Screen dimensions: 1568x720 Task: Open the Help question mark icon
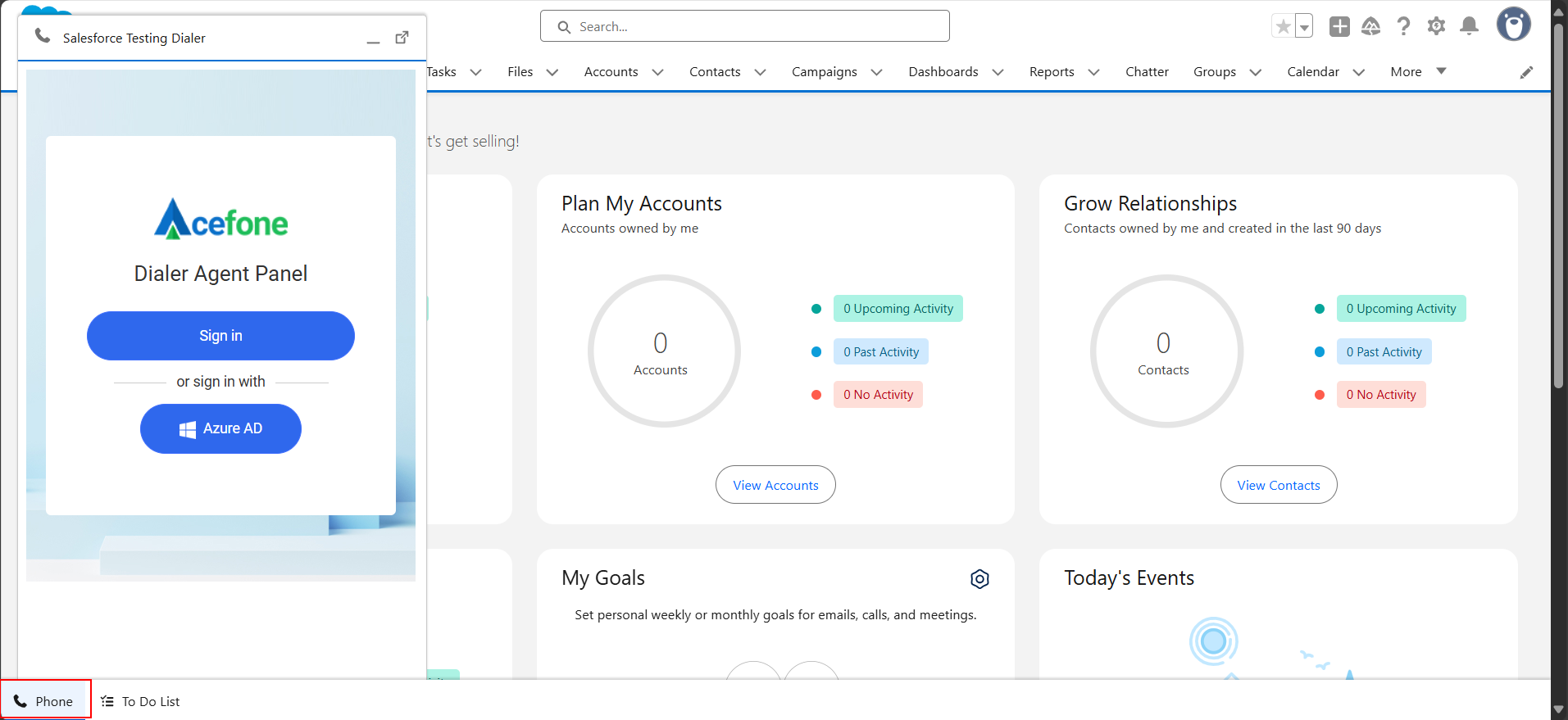point(1403,26)
